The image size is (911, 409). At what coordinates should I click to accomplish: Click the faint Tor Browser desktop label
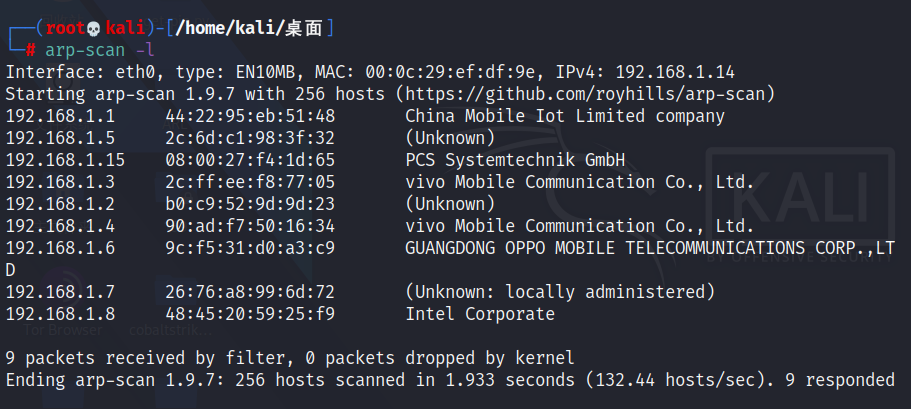coord(65,329)
